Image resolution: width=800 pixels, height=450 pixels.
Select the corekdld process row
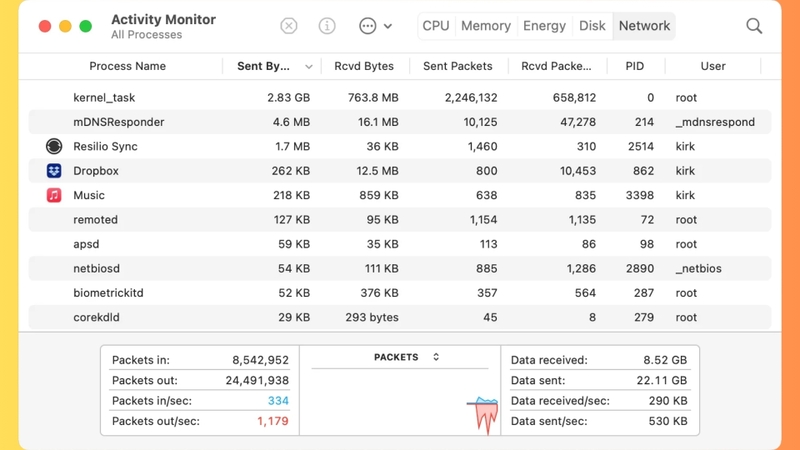pos(400,317)
